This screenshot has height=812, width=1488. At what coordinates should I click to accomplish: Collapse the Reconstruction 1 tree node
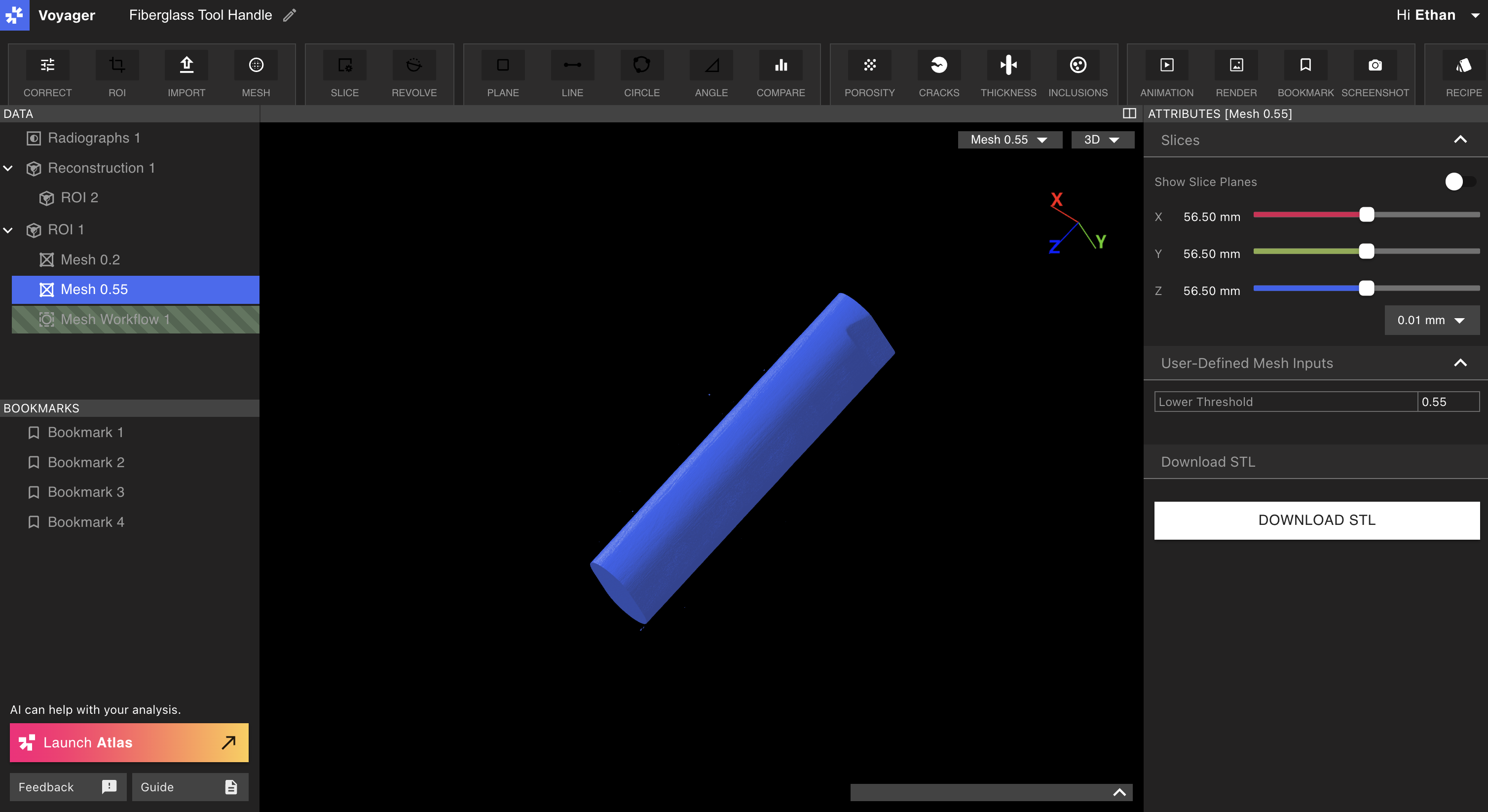coord(8,168)
